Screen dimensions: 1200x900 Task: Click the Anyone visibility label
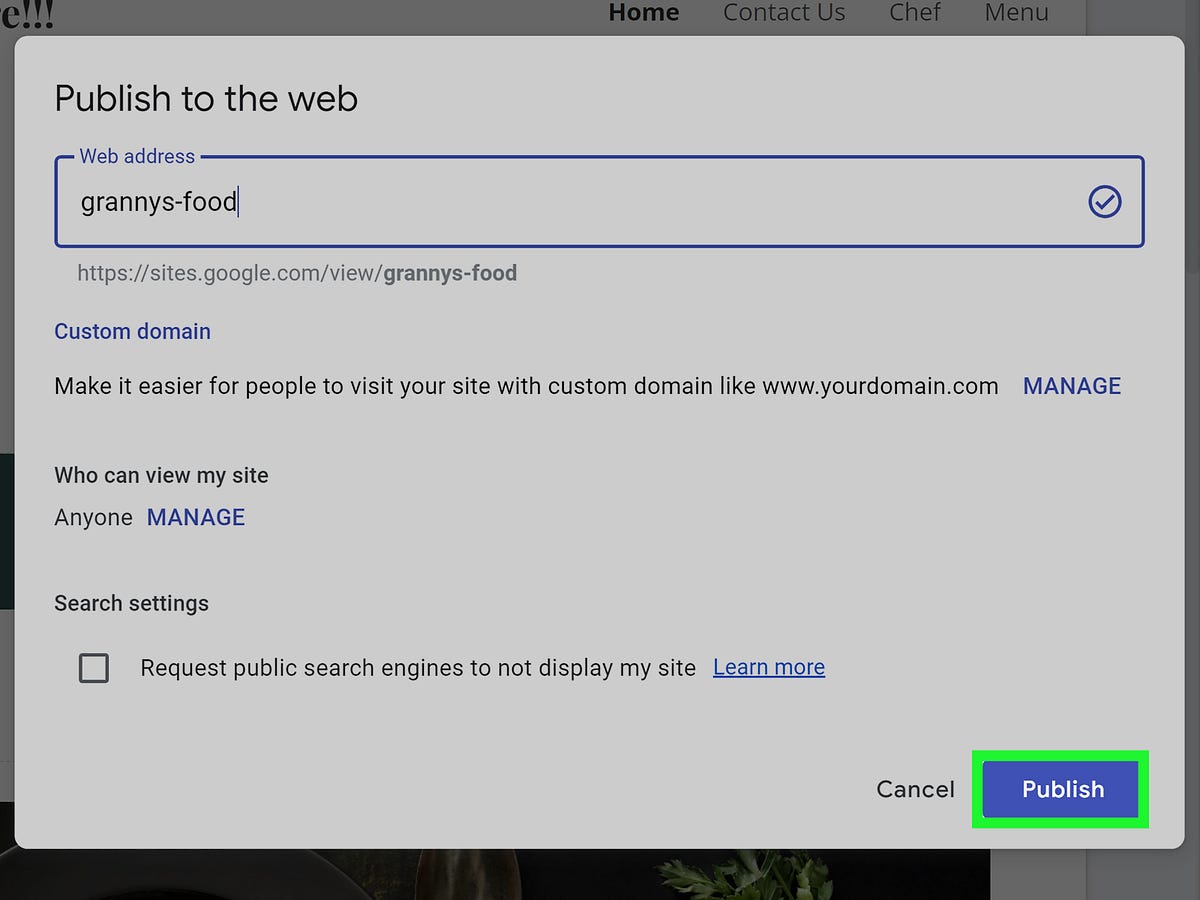click(93, 517)
